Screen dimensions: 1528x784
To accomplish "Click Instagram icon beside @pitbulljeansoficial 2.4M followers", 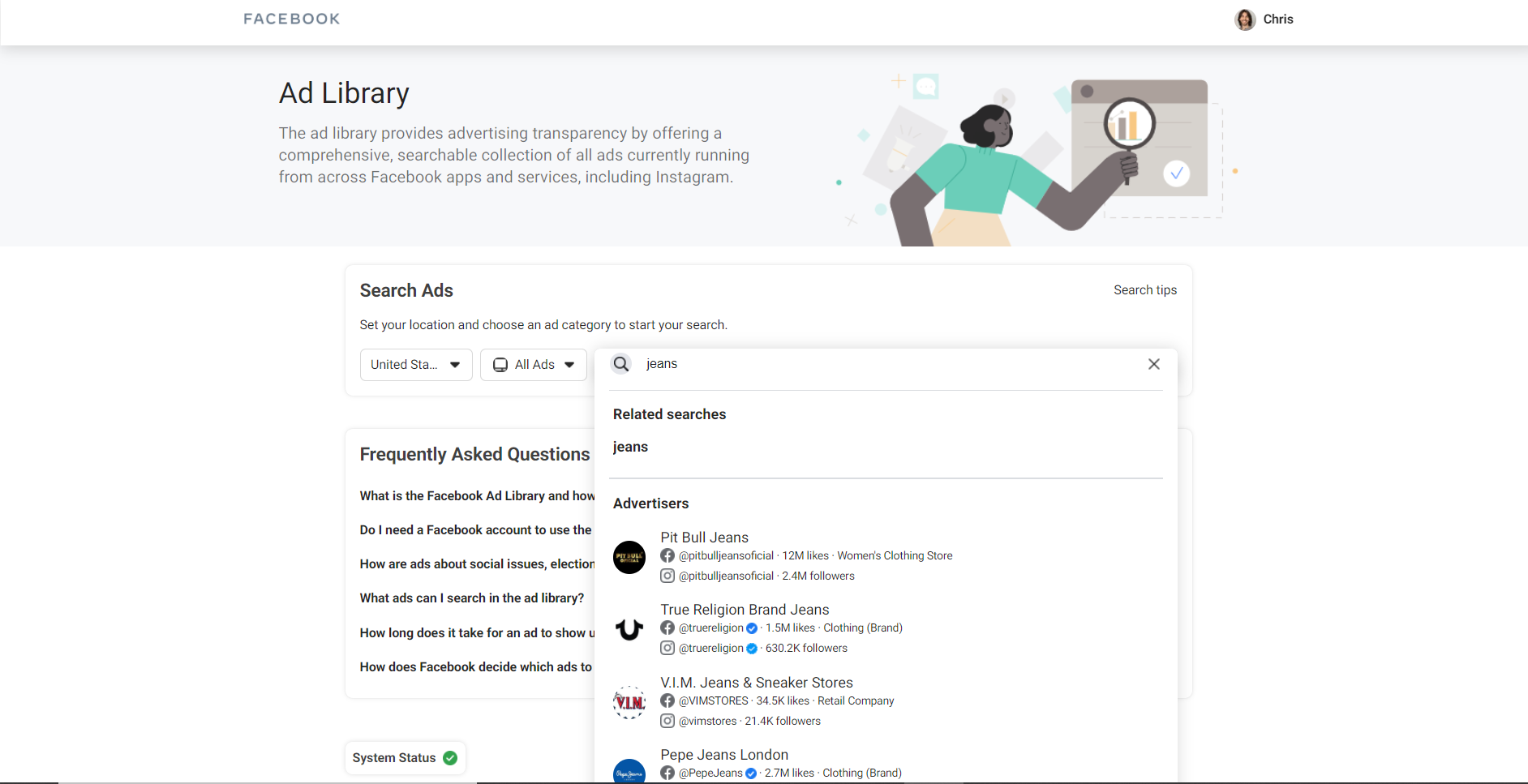I will coord(667,576).
